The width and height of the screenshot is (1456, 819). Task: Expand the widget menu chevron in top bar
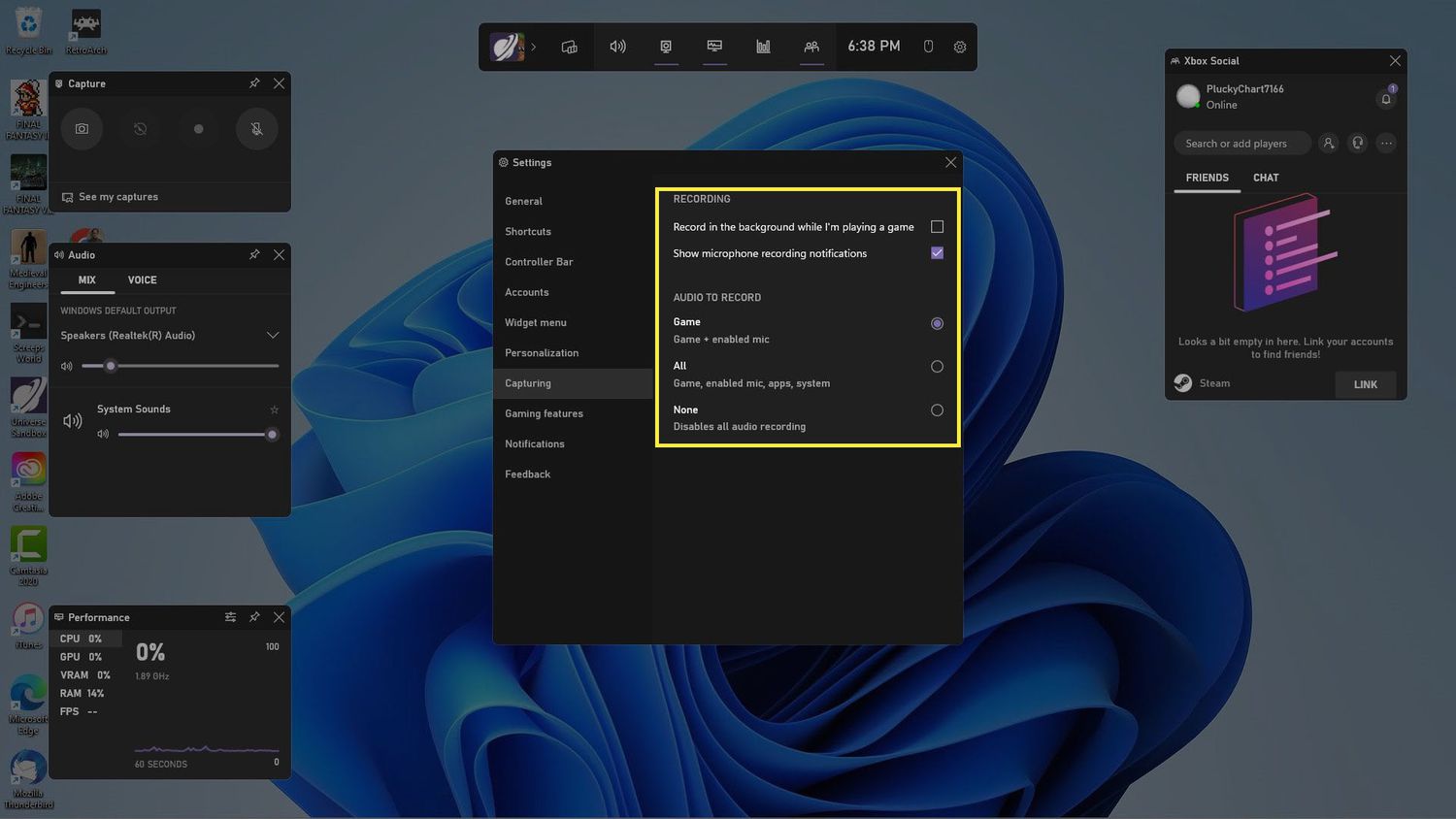[x=534, y=47]
